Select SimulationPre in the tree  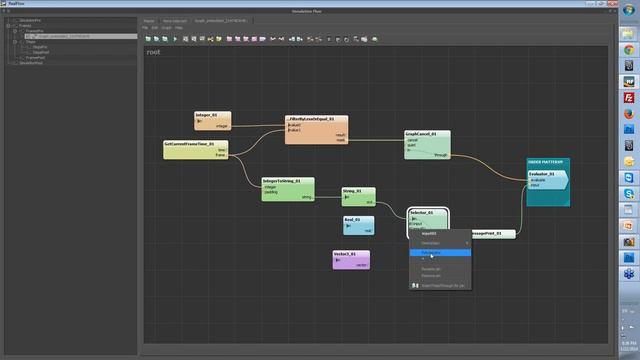(x=30, y=20)
